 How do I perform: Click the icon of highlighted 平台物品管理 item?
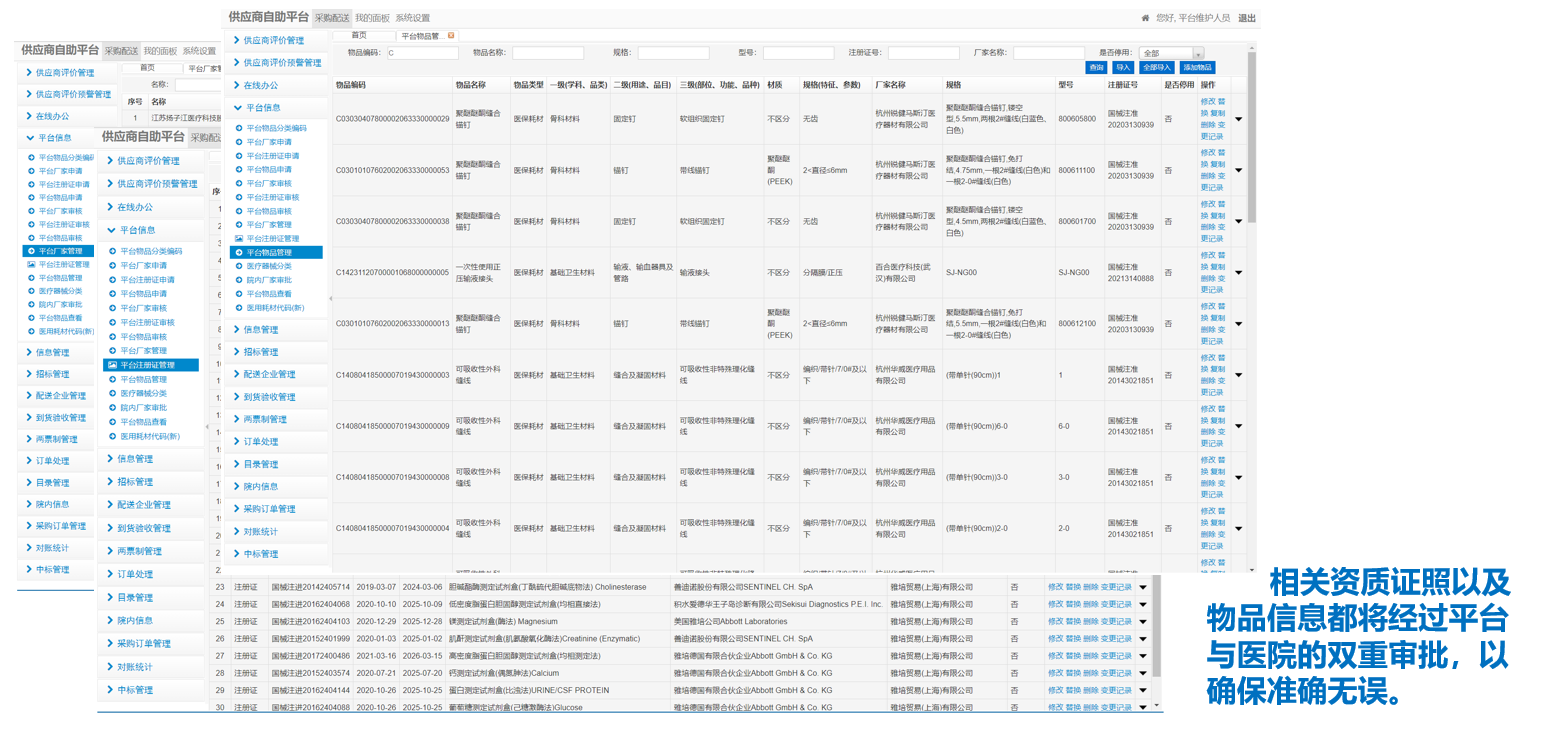239,253
